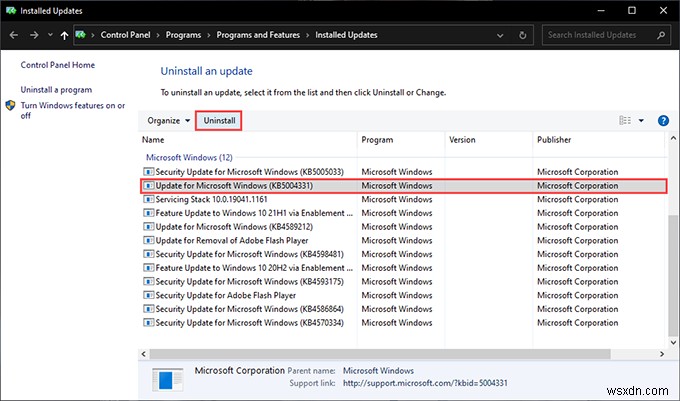680x401 pixels.
Task: Select Programs and Features in the breadcrumb
Action: [258, 35]
